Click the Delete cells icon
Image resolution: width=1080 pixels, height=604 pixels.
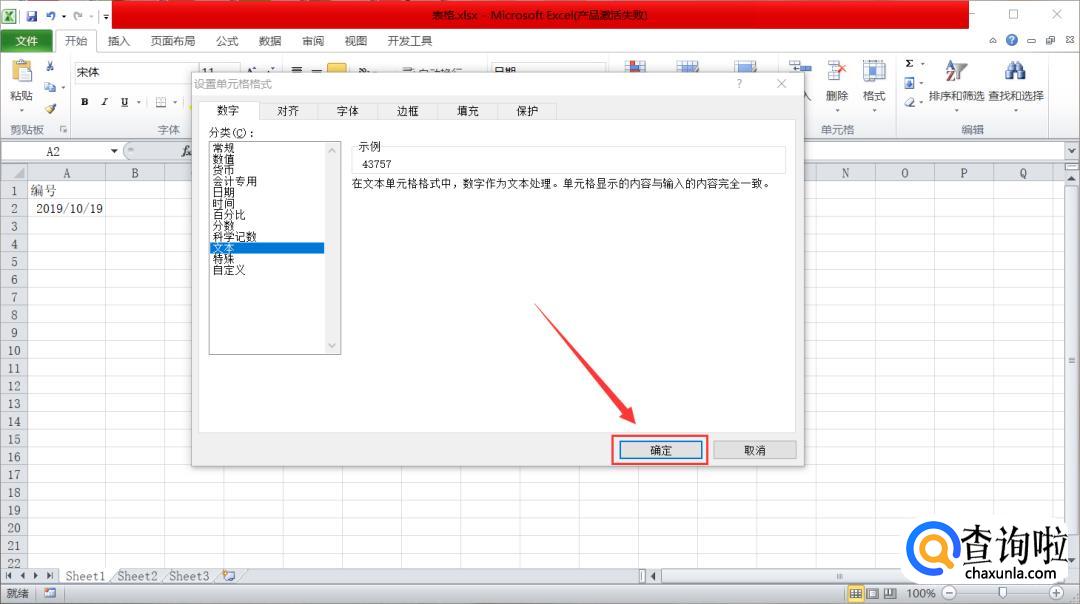(x=837, y=72)
